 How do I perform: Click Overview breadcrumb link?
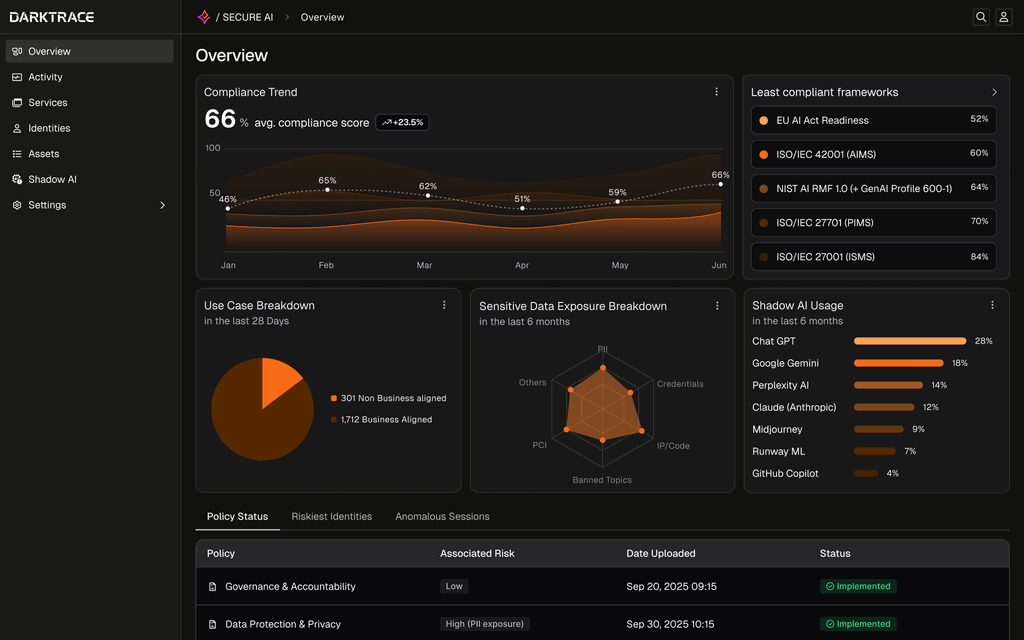(322, 17)
